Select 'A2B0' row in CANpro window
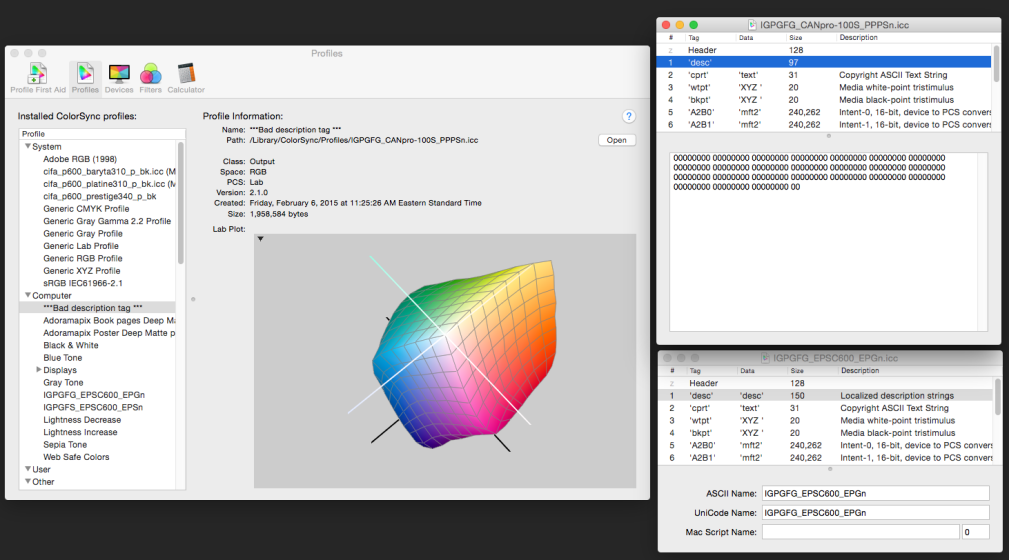 pyautogui.click(x=824, y=112)
